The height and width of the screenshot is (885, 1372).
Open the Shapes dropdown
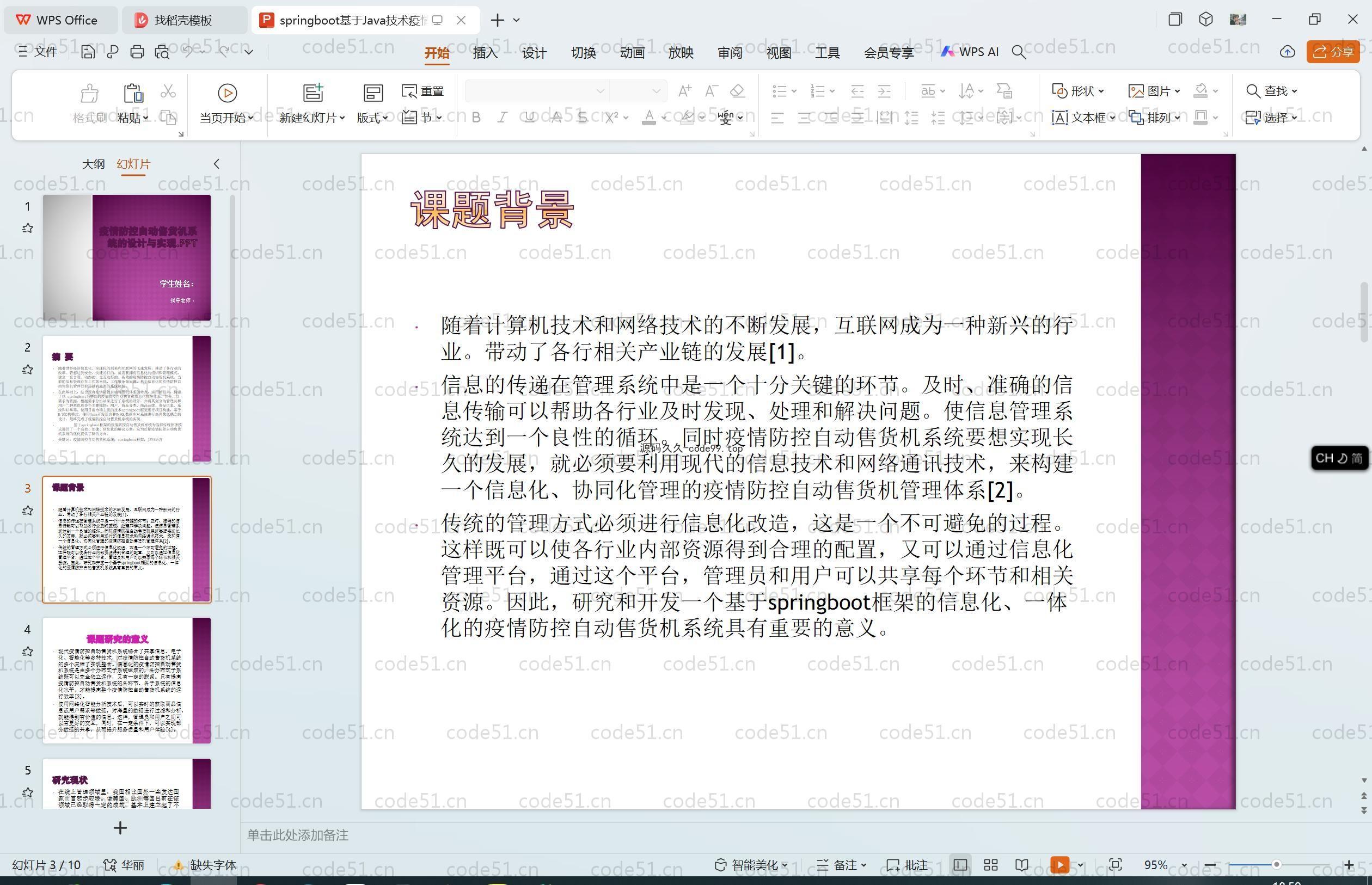pyautogui.click(x=1077, y=91)
